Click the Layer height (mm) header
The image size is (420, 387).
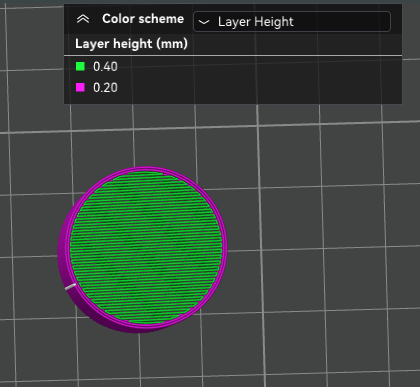[131, 44]
